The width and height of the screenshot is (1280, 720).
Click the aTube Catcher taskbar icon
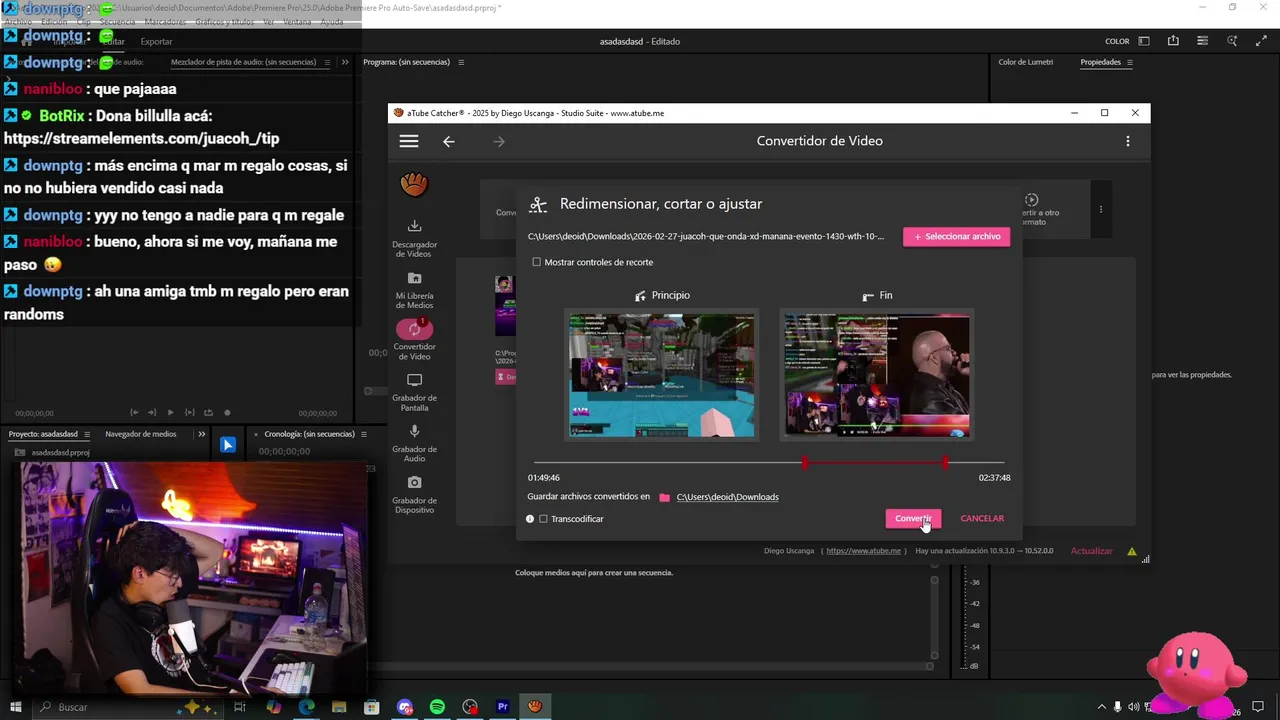click(535, 707)
